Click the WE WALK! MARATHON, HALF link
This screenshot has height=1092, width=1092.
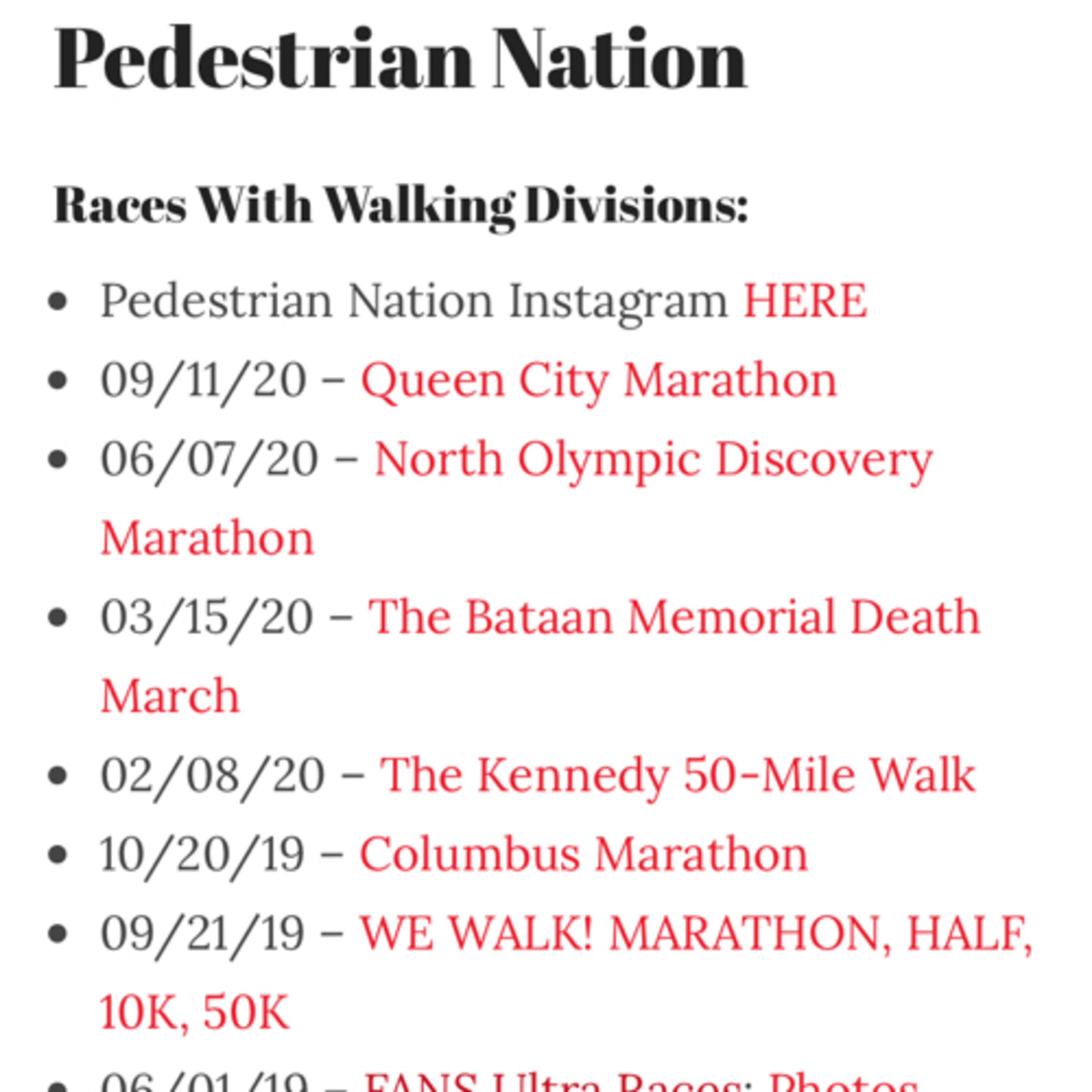pos(695,933)
